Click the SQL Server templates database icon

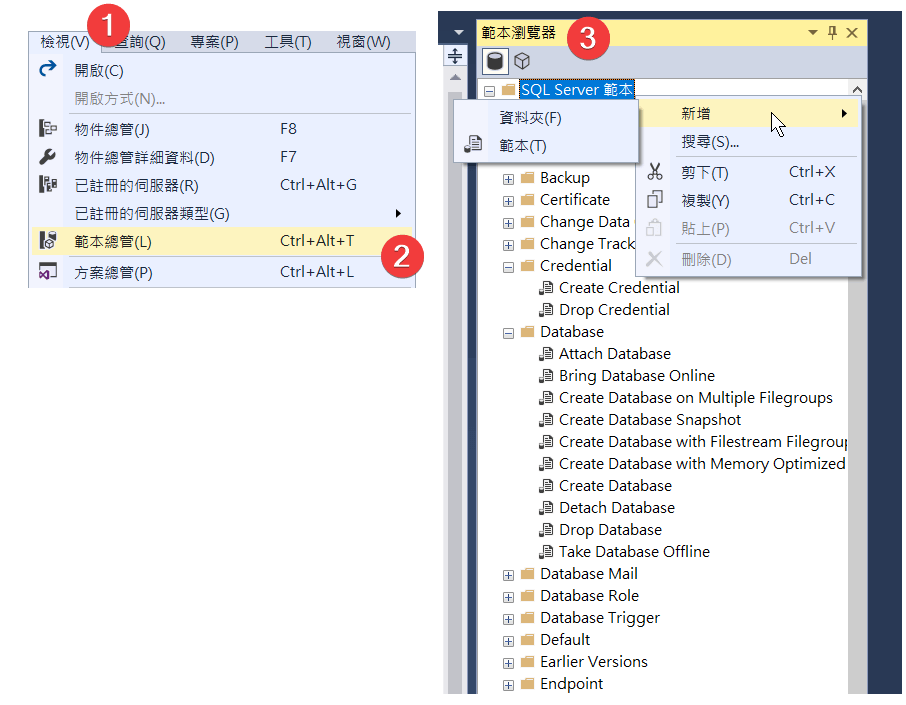495,62
